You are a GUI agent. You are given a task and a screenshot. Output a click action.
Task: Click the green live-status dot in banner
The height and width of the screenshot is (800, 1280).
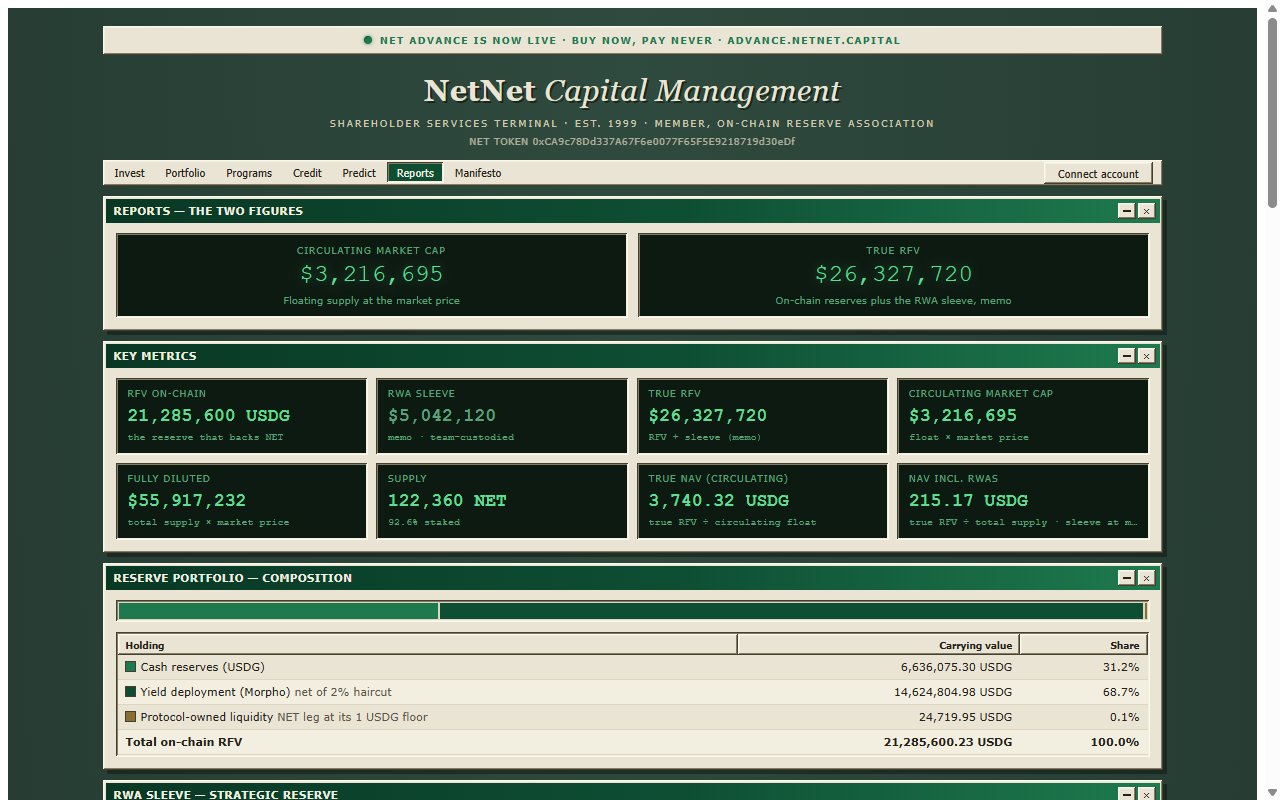(x=368, y=40)
